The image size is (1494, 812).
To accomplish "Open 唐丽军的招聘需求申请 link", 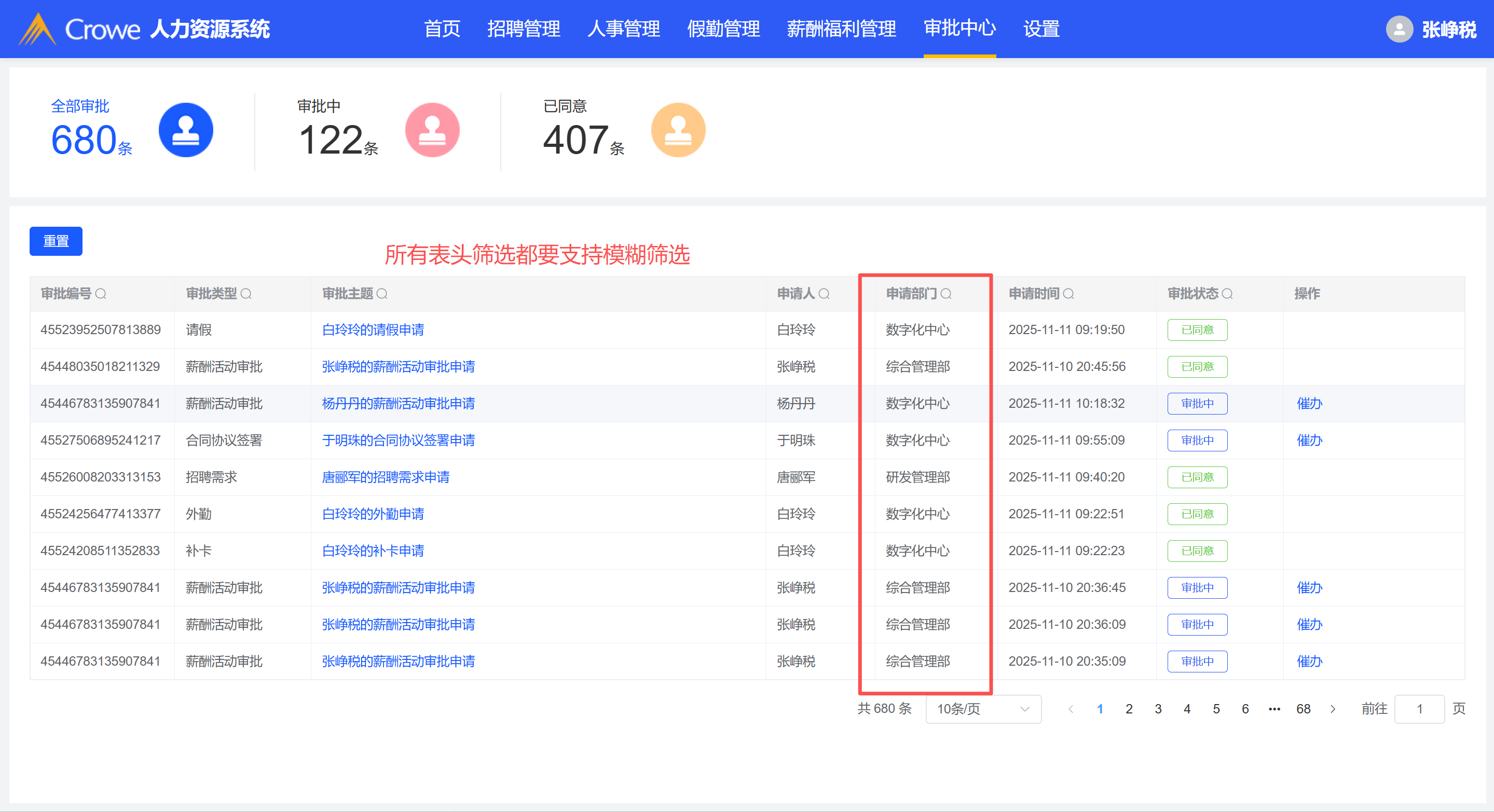I will (386, 477).
